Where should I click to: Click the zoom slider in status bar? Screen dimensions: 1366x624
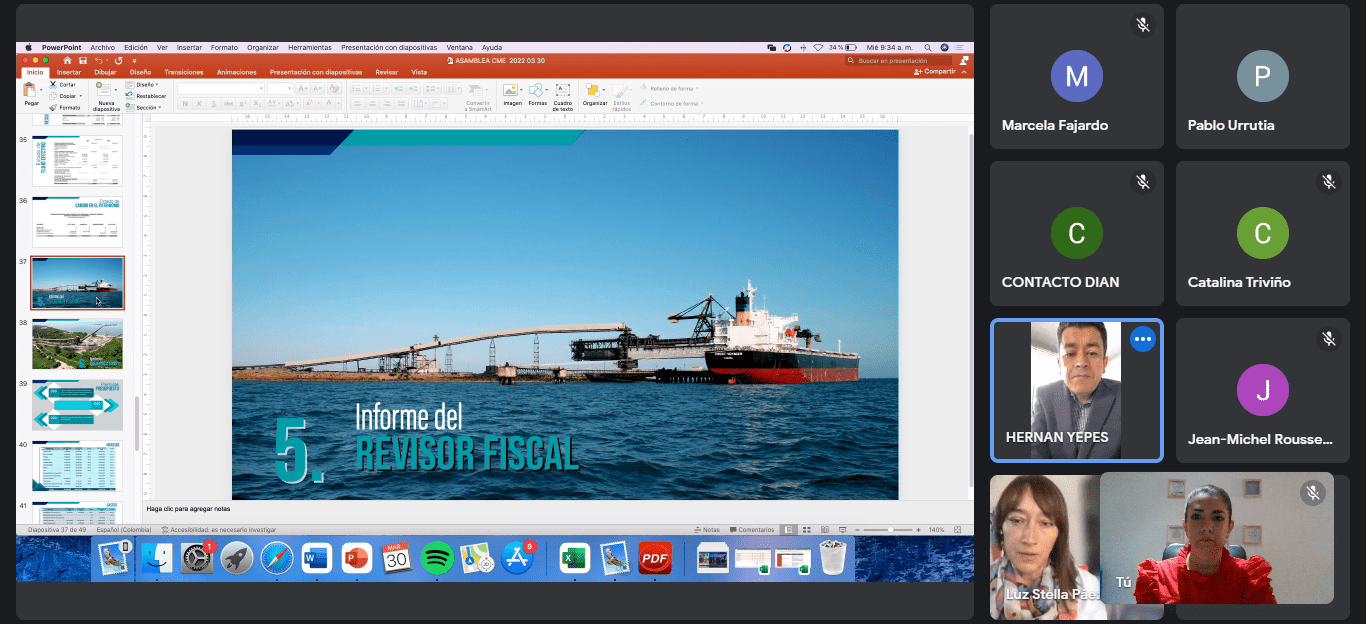point(888,530)
